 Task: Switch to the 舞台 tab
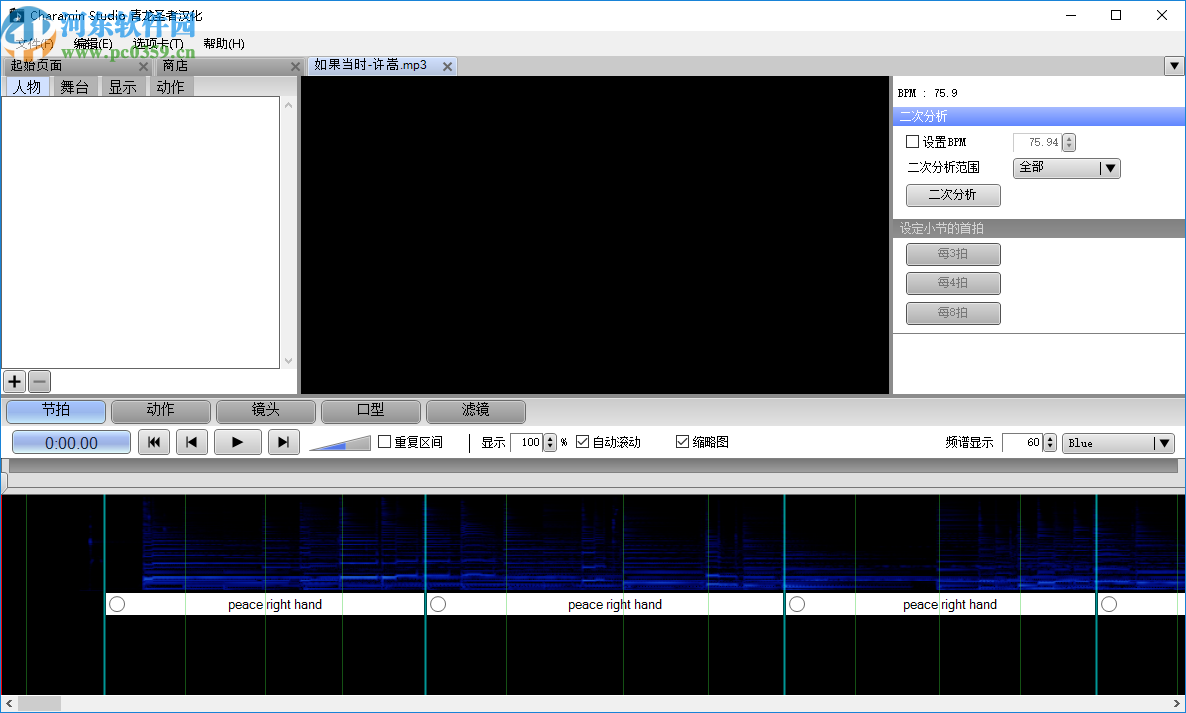74,87
